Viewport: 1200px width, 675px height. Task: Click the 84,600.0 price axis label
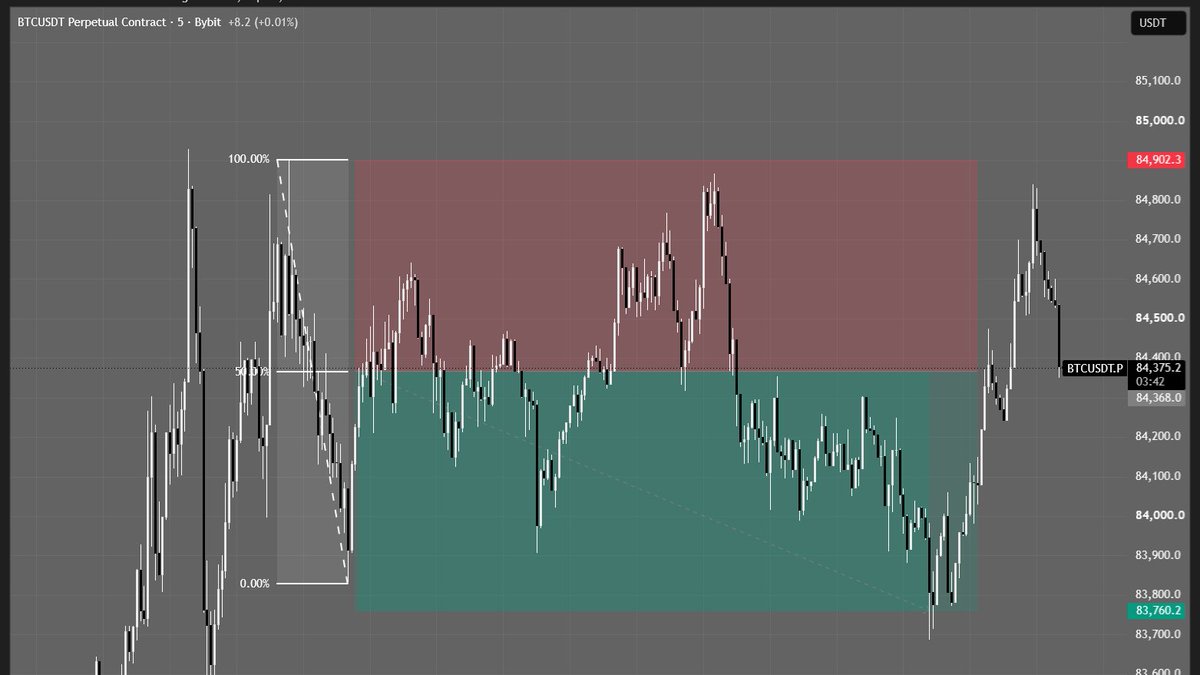(1160, 279)
